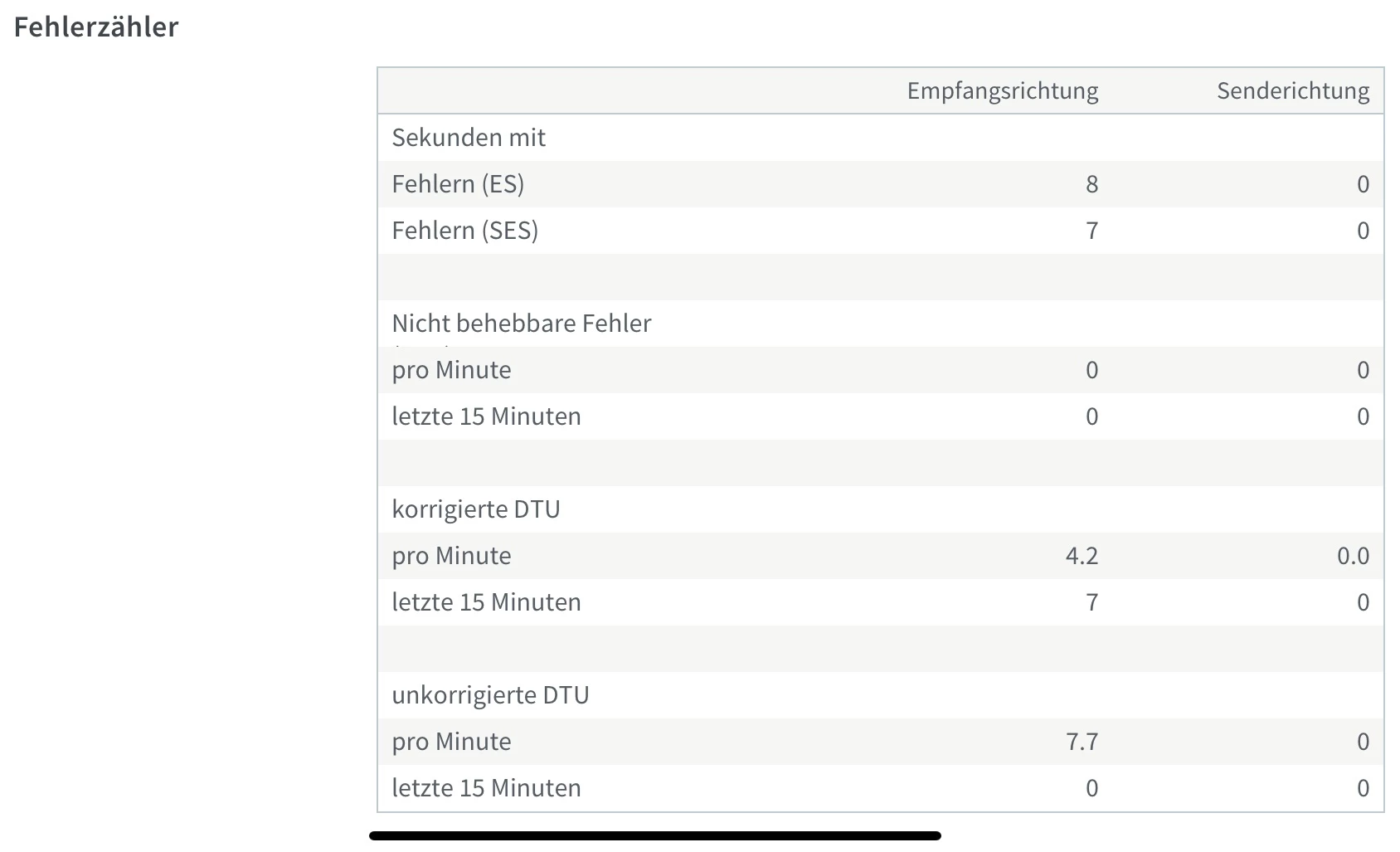Viewport: 1400px width, 852px height.
Task: Click the Fehlern (ES) receive value 8
Action: pos(1091,183)
